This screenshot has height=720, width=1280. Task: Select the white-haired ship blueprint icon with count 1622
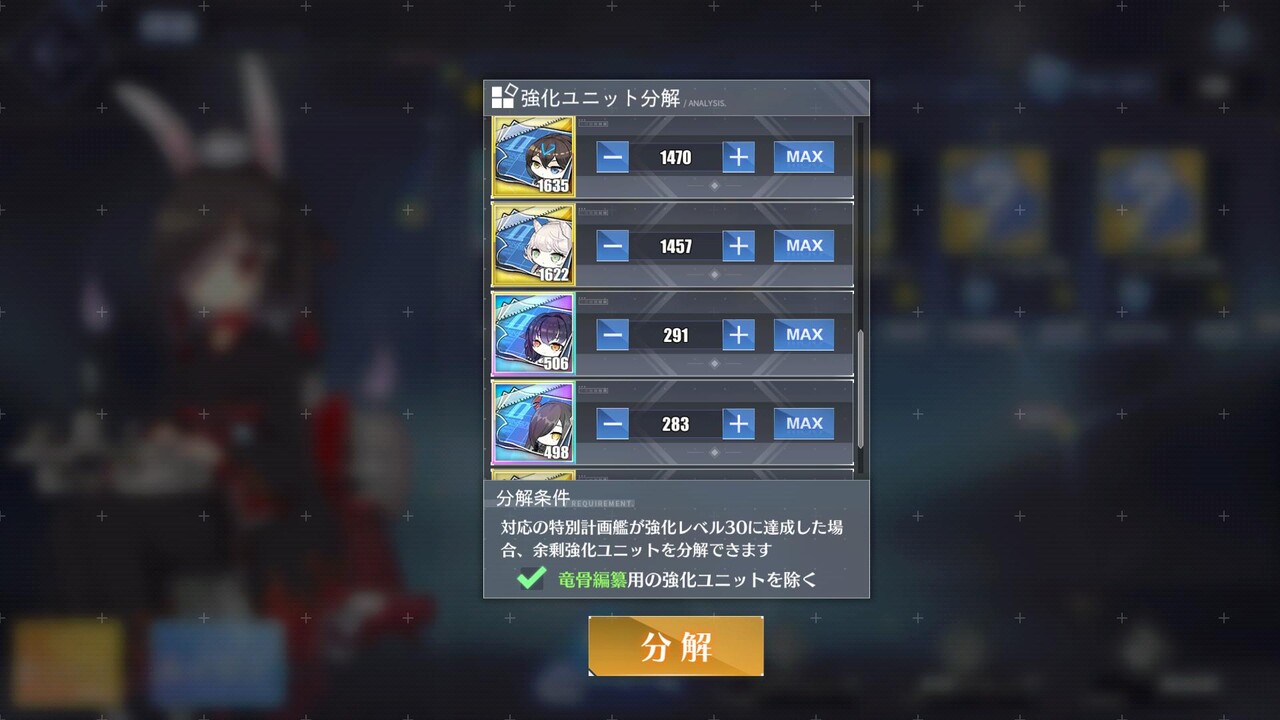tap(534, 245)
